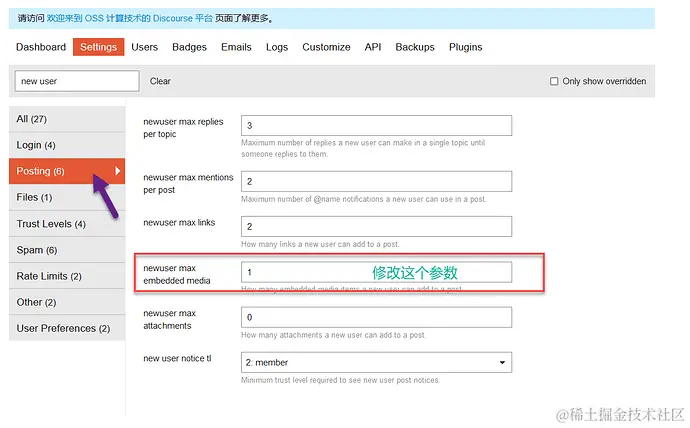Edit newuser max embedded media field
The width and height of the screenshot is (690, 428).
tap(376, 272)
